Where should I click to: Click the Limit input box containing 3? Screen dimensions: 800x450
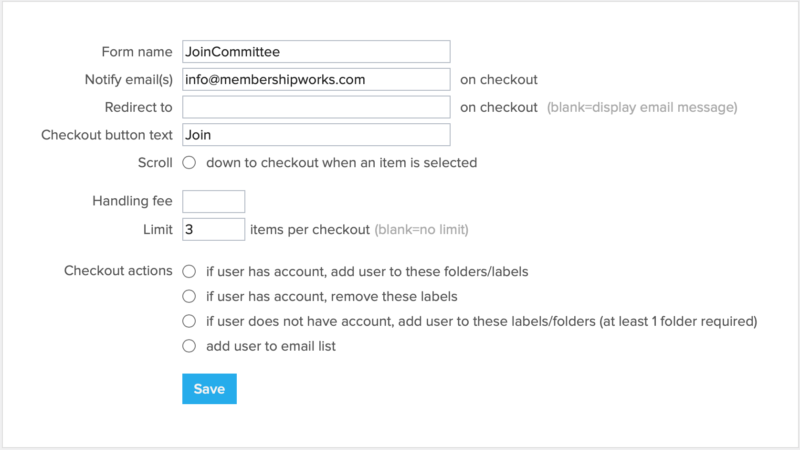click(213, 229)
